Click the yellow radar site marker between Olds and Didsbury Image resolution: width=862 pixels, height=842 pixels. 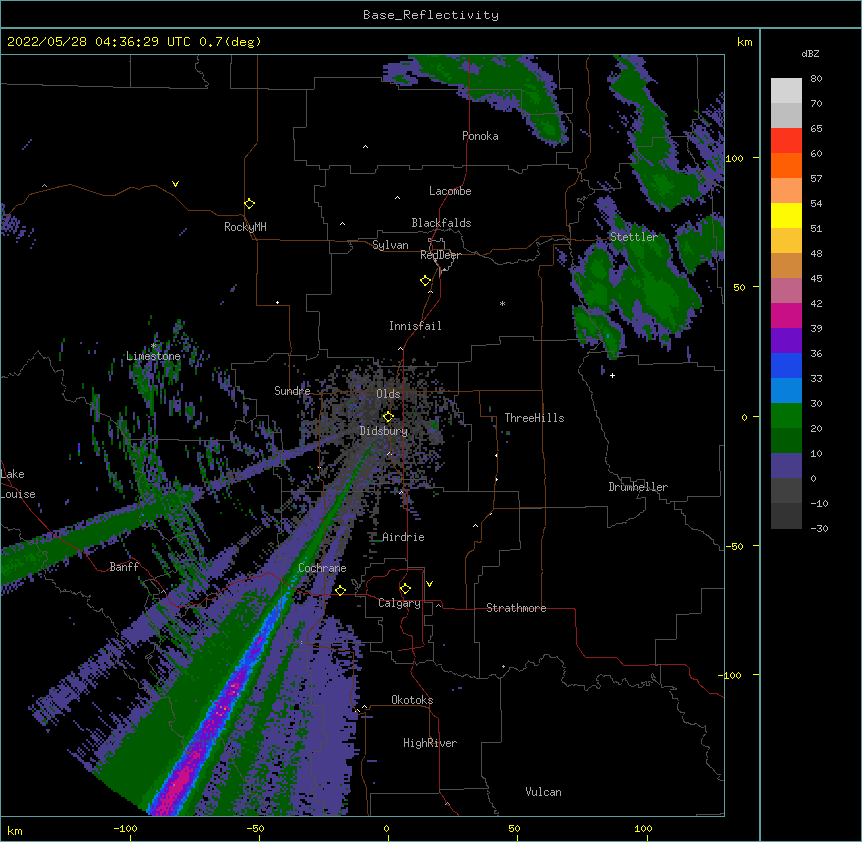388,417
